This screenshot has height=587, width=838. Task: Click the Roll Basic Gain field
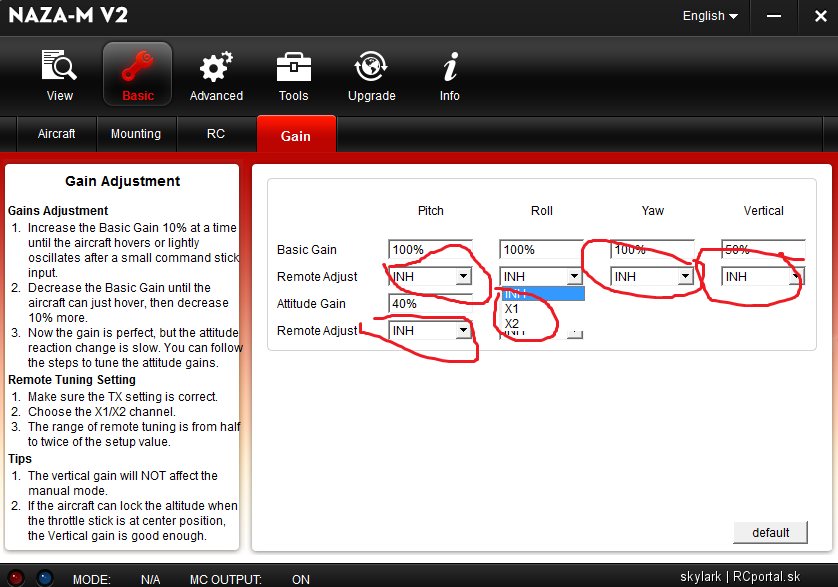tap(541, 250)
